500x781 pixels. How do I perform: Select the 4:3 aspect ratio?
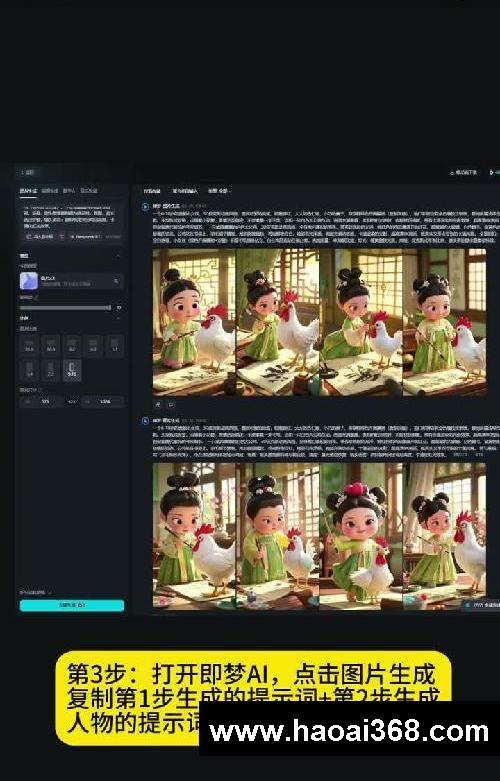pos(94,345)
